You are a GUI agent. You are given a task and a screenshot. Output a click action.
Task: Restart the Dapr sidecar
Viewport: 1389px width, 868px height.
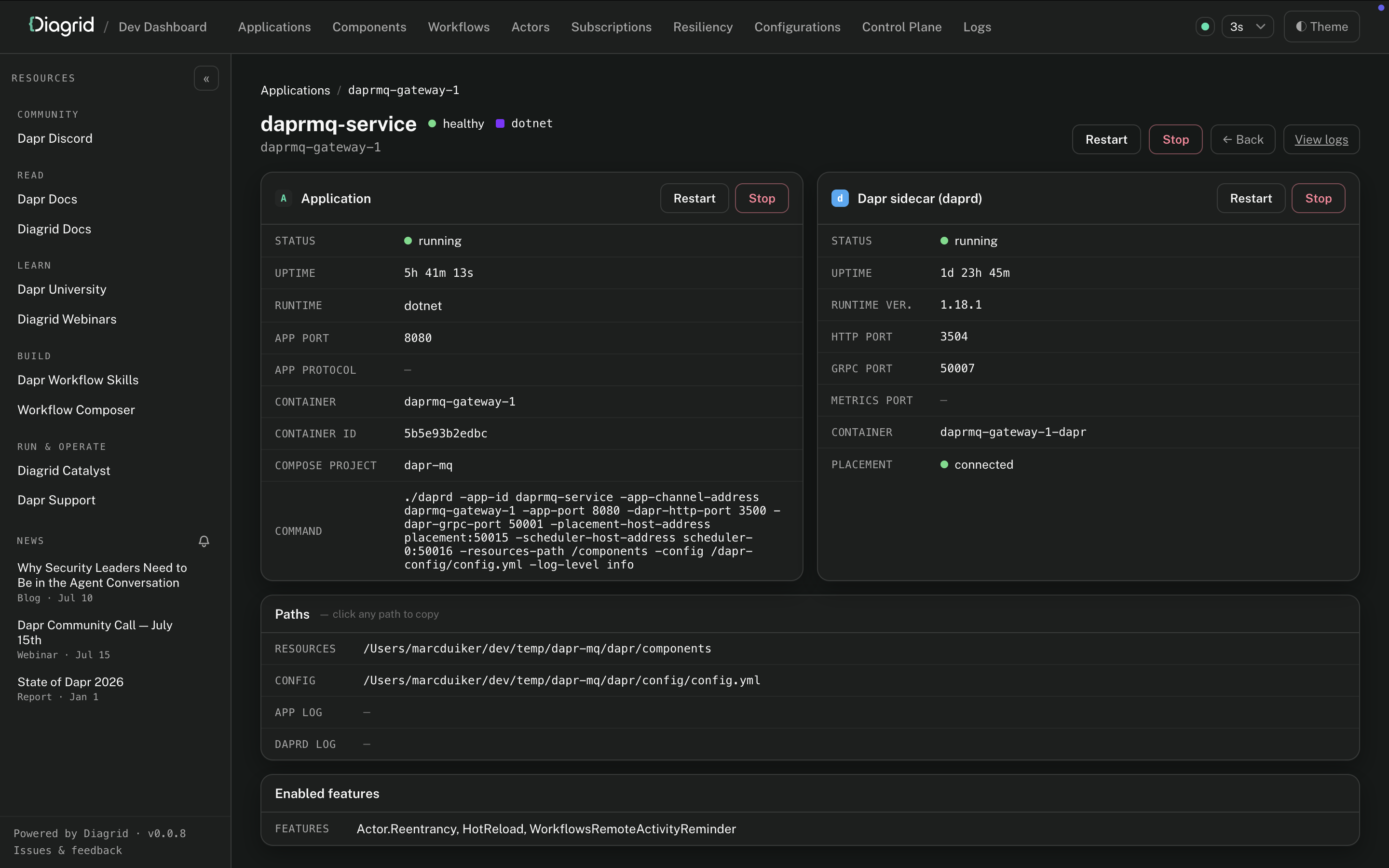[x=1251, y=198]
